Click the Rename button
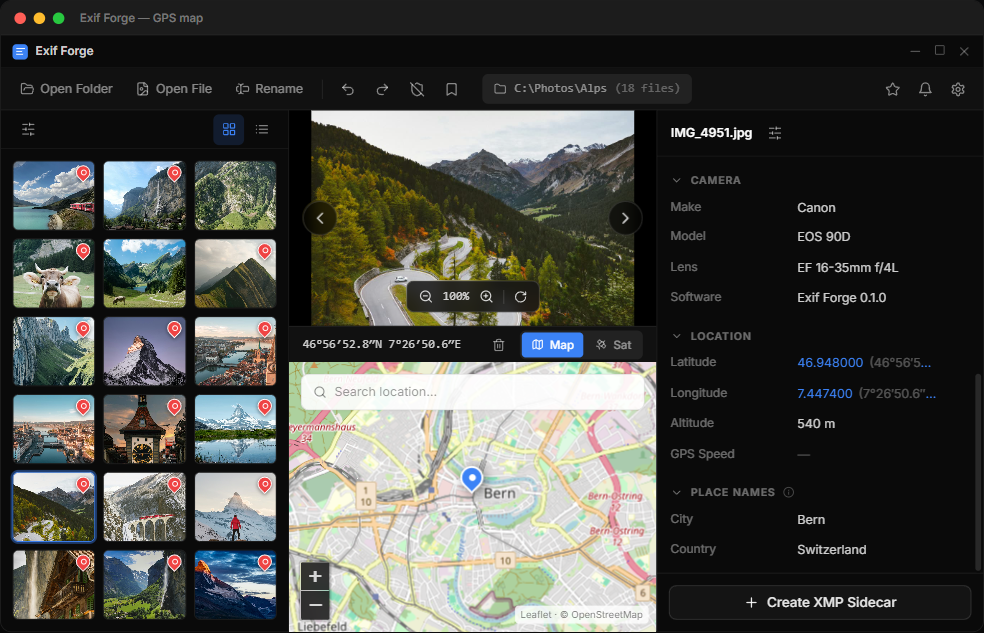The height and width of the screenshot is (633, 984). coord(269,89)
